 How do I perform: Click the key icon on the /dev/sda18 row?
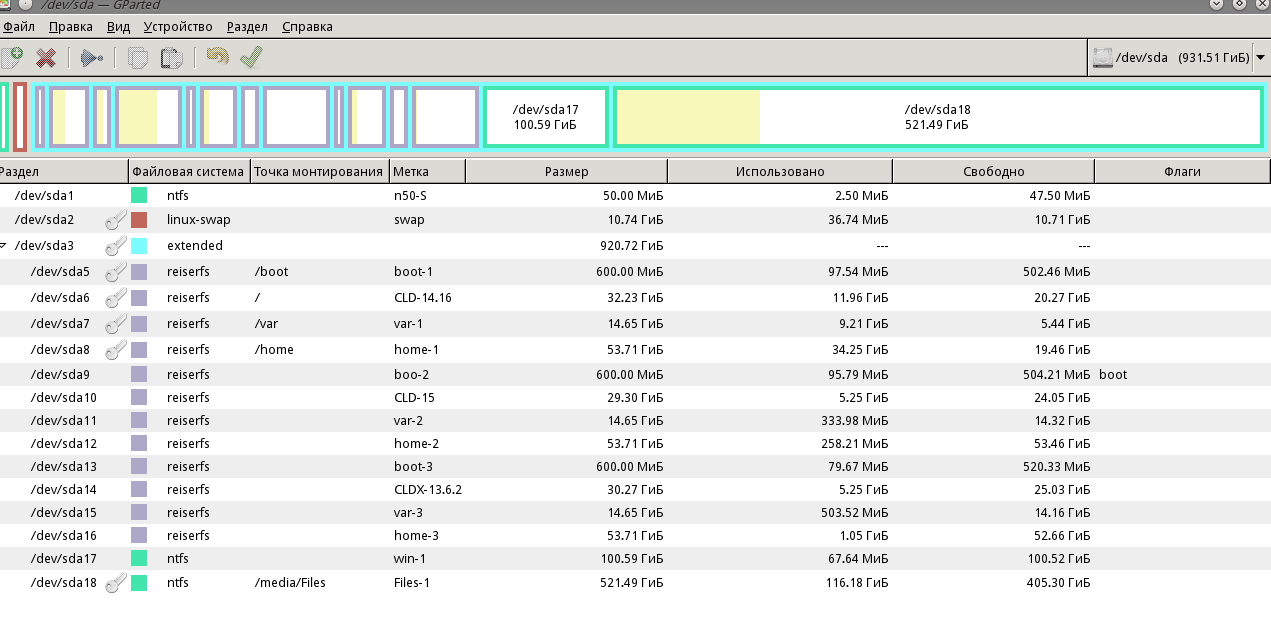[x=116, y=582]
